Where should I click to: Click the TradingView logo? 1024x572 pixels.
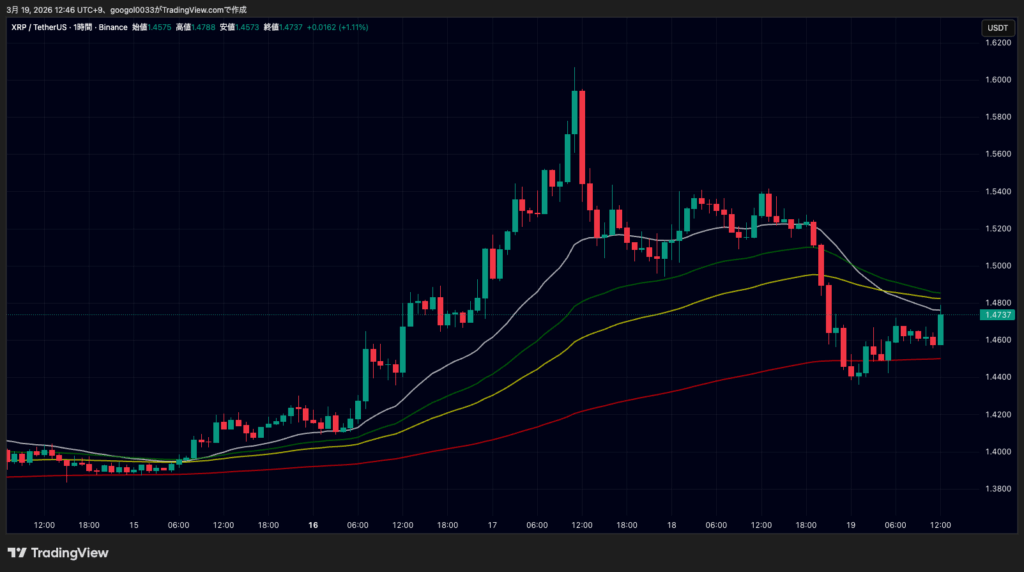[x=58, y=553]
